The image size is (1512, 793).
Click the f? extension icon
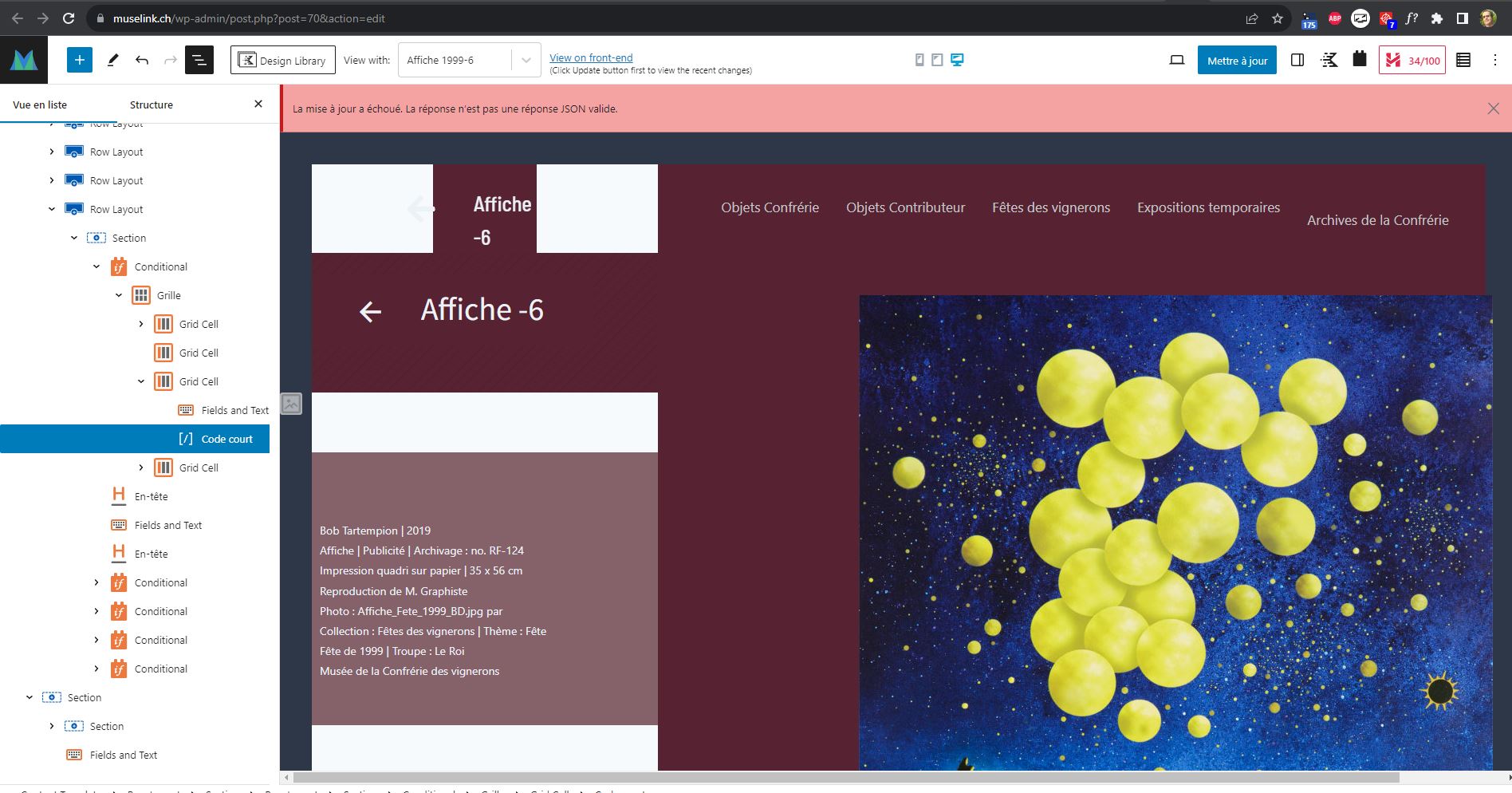point(1412,18)
